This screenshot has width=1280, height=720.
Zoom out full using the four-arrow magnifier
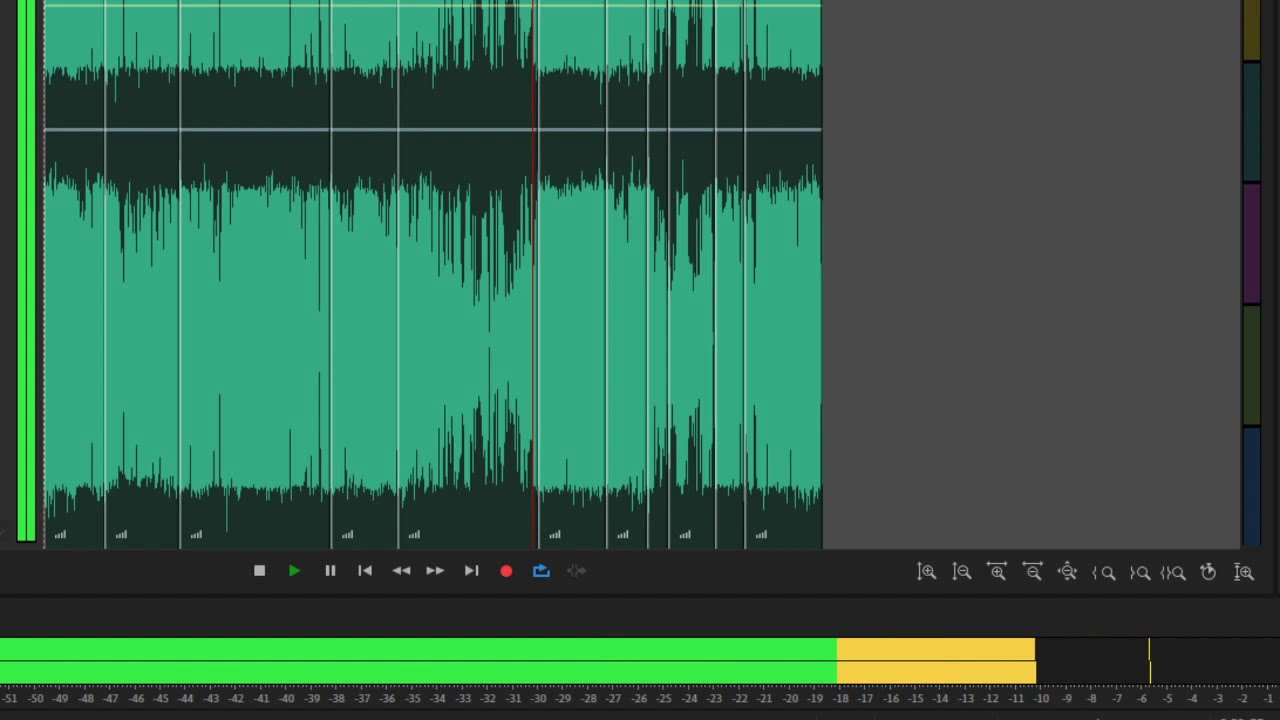[1068, 572]
